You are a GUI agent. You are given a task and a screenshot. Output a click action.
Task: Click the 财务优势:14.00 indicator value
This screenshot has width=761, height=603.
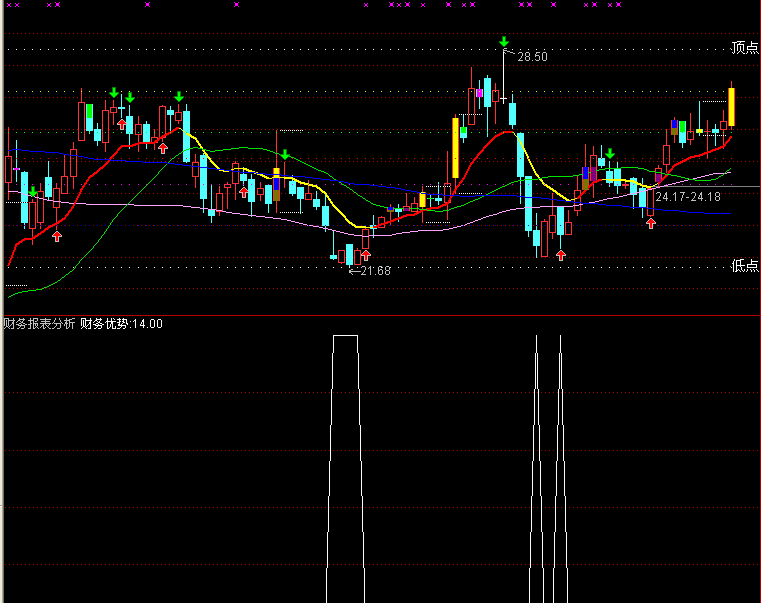(121, 324)
